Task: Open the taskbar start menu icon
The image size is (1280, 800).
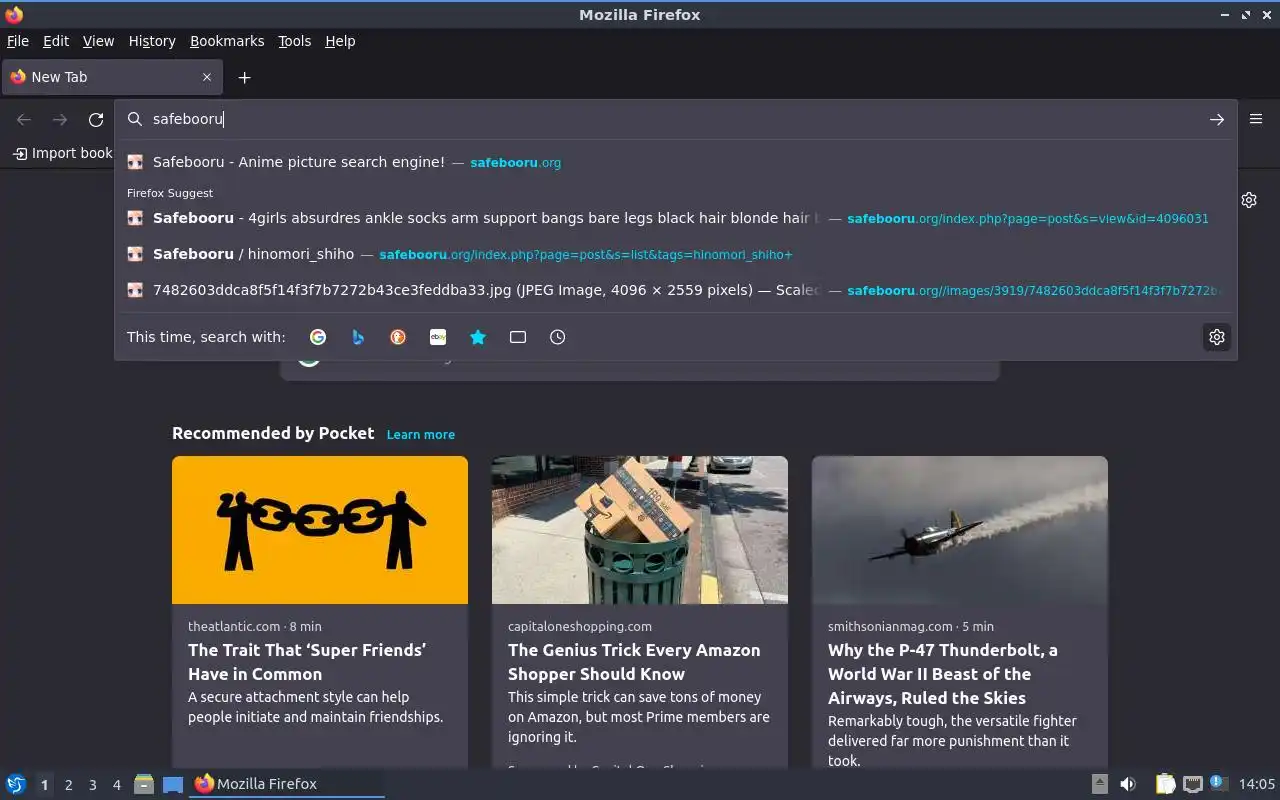Action: (16, 784)
